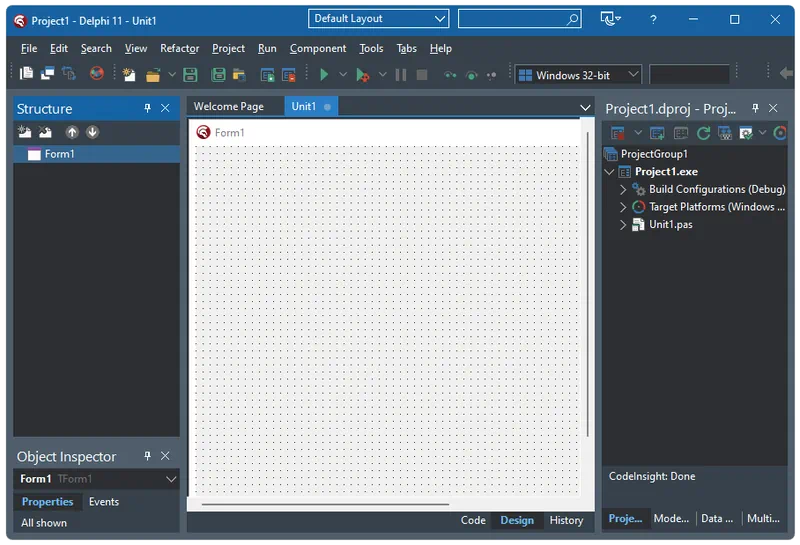Click Run Without Debugging icon
The height and width of the screenshot is (545, 800).
click(362, 75)
